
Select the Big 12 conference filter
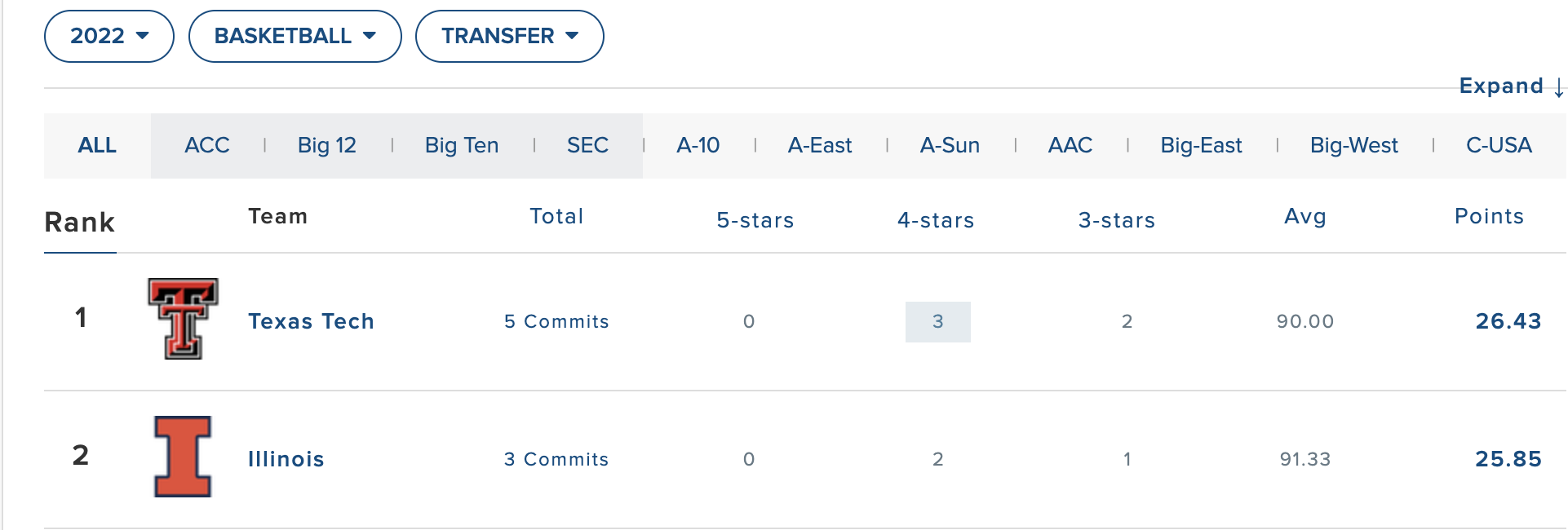point(326,145)
